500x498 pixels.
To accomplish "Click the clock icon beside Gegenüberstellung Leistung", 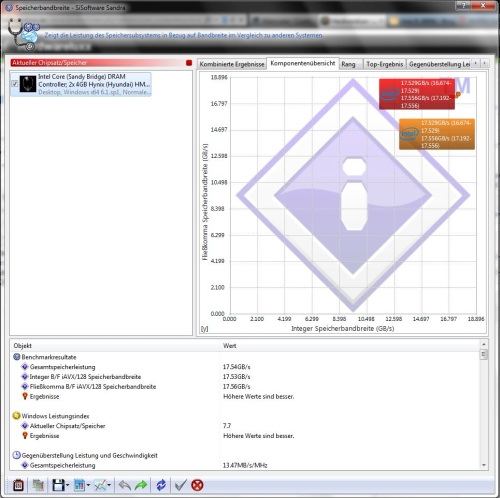I will tap(16, 455).
